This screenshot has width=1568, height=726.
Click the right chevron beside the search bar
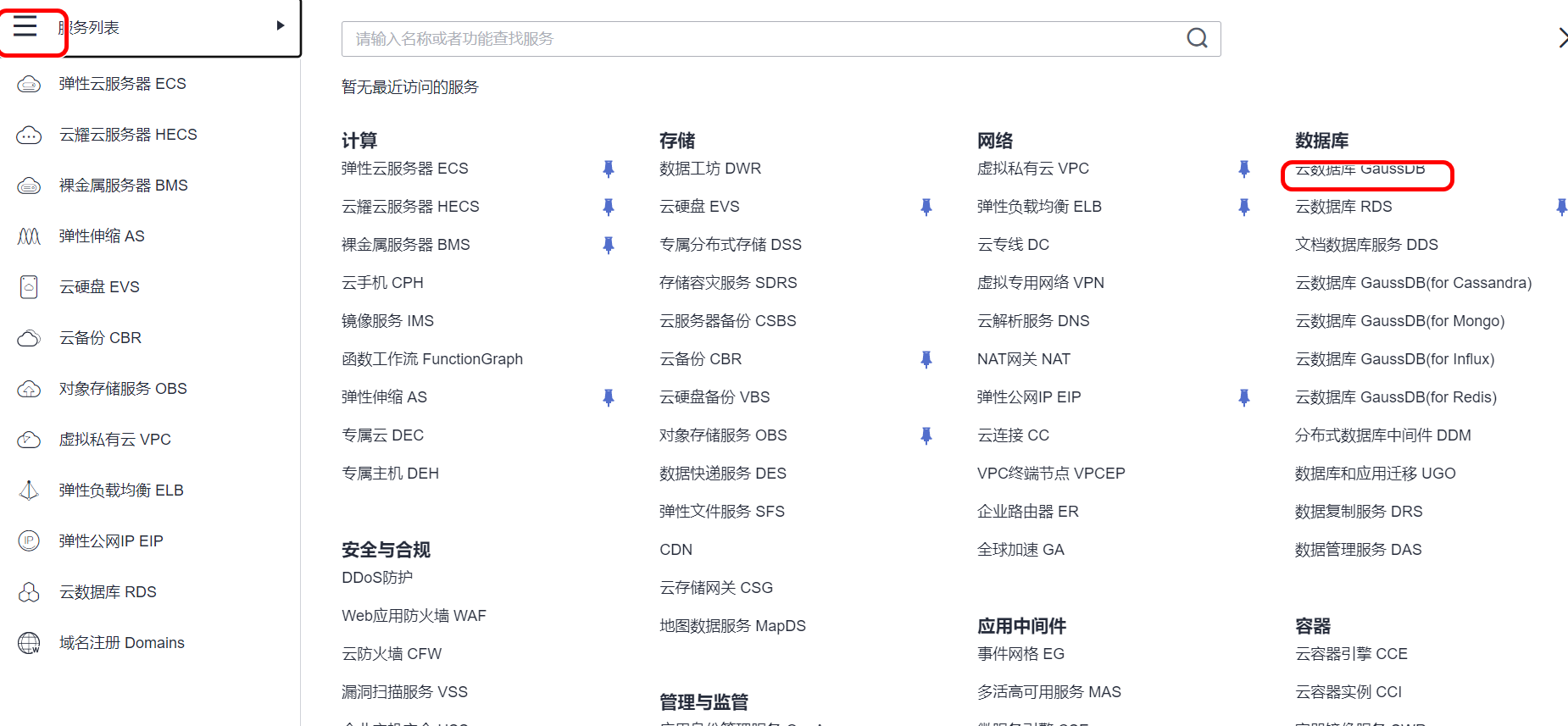tap(1562, 38)
